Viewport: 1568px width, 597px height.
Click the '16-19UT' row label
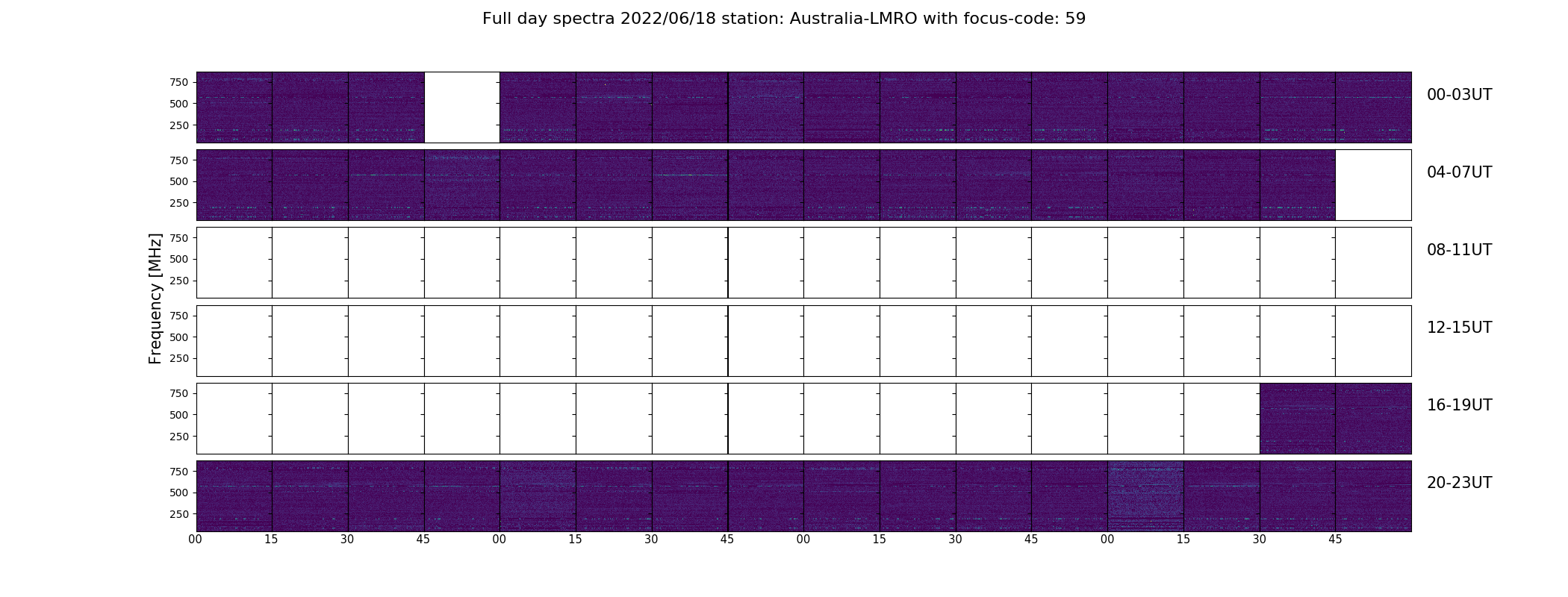click(x=1459, y=405)
